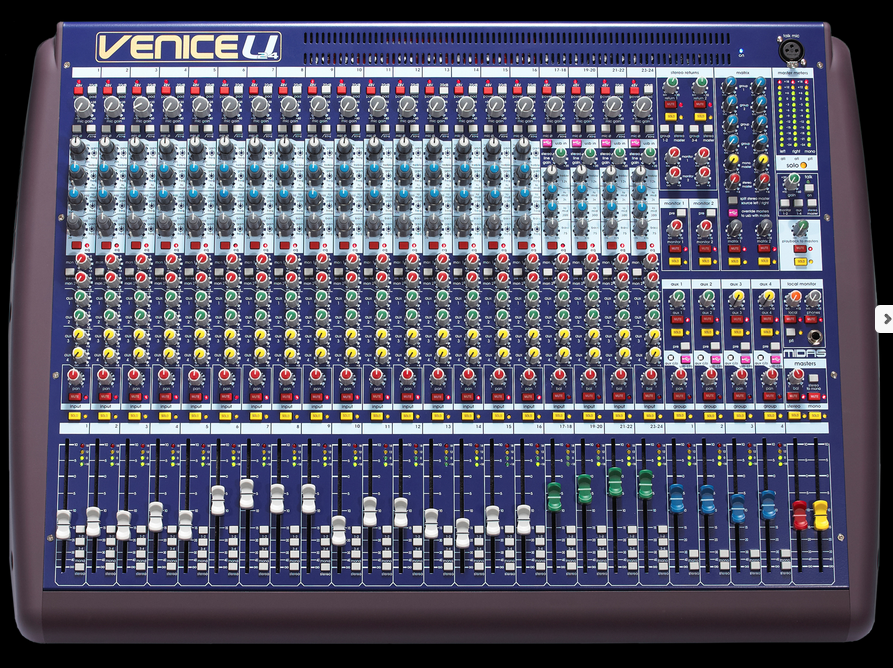Image resolution: width=893 pixels, height=668 pixels.
Task: Toggle monitor 1 pre button
Action: 681,213
